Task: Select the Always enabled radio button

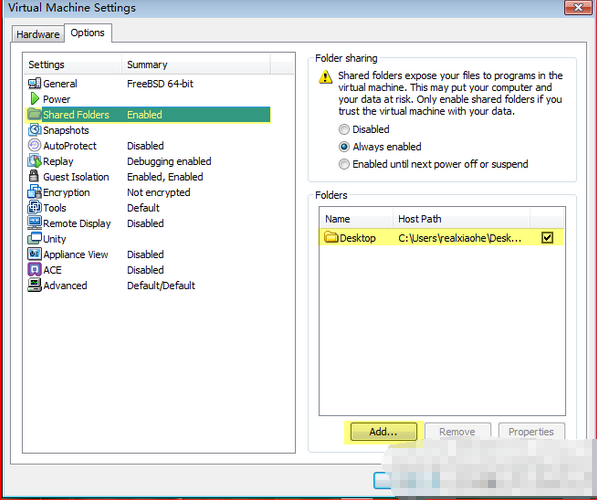Action: 344,147
